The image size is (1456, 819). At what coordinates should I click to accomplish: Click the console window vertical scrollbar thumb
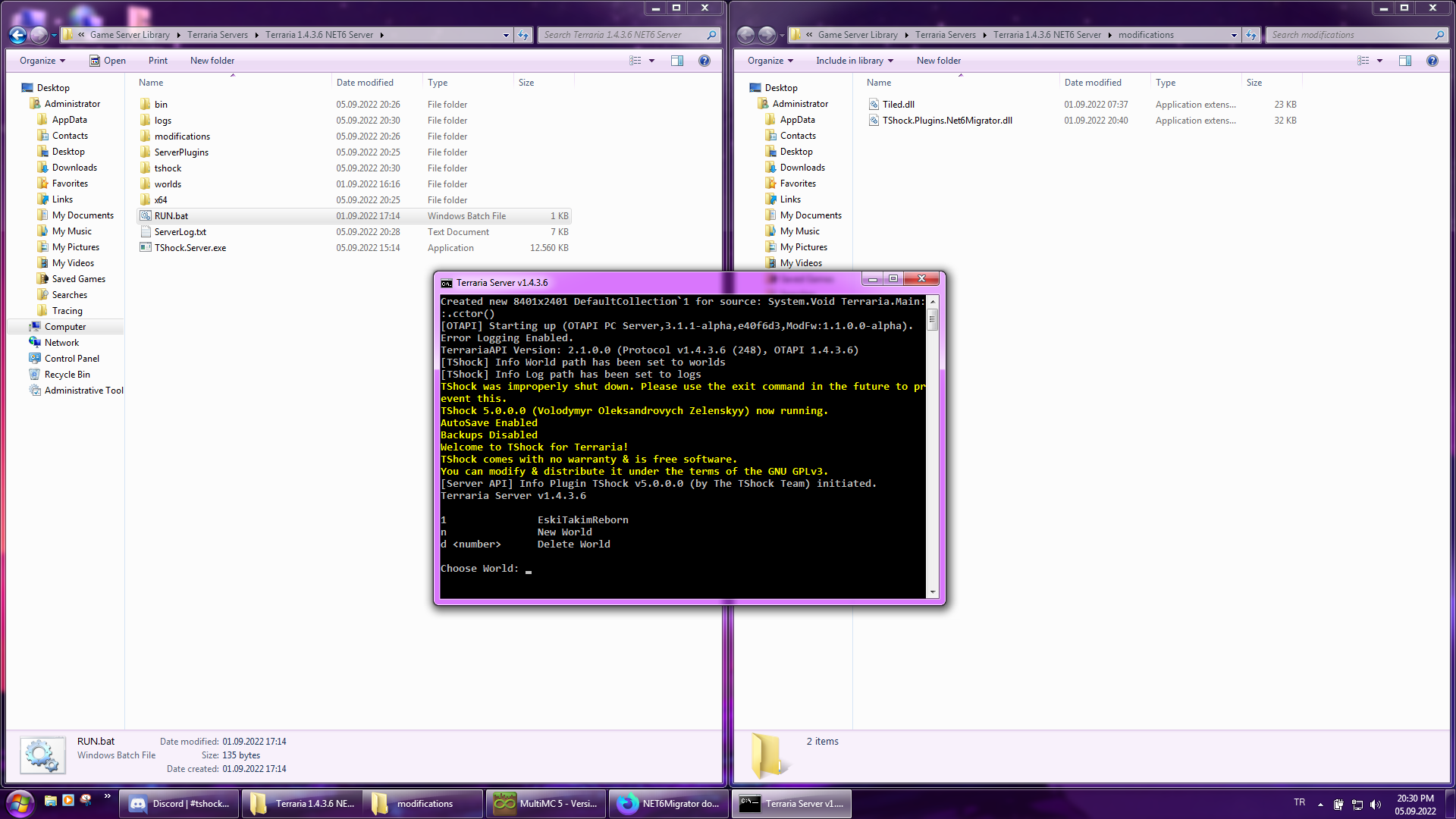(933, 319)
